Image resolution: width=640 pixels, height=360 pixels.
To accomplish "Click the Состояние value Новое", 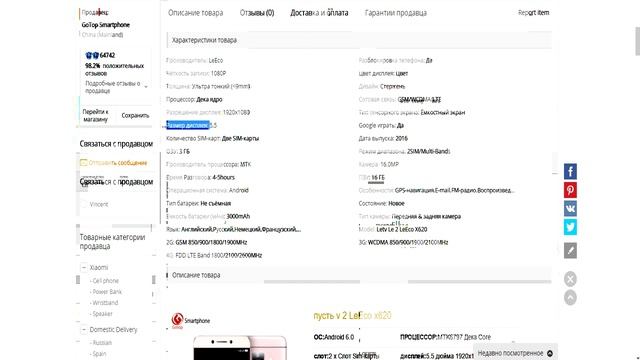I will click(x=396, y=203).
